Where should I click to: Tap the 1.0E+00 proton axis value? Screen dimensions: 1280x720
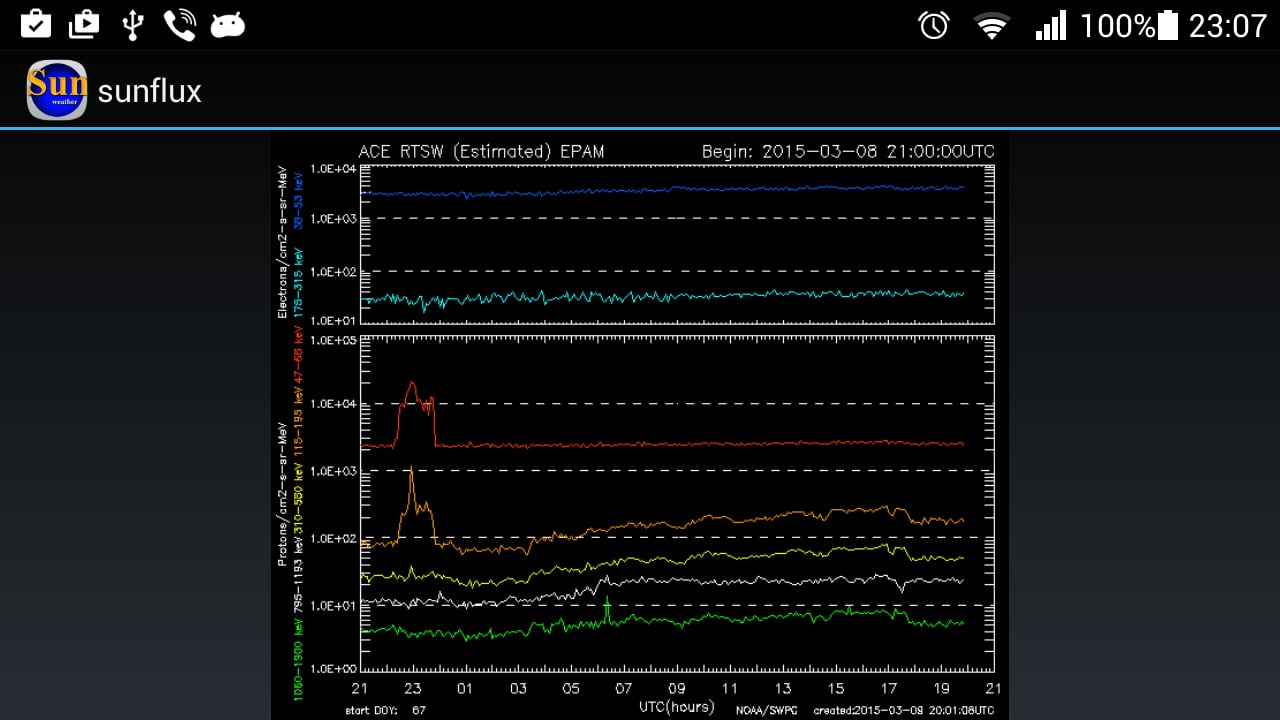click(333, 668)
